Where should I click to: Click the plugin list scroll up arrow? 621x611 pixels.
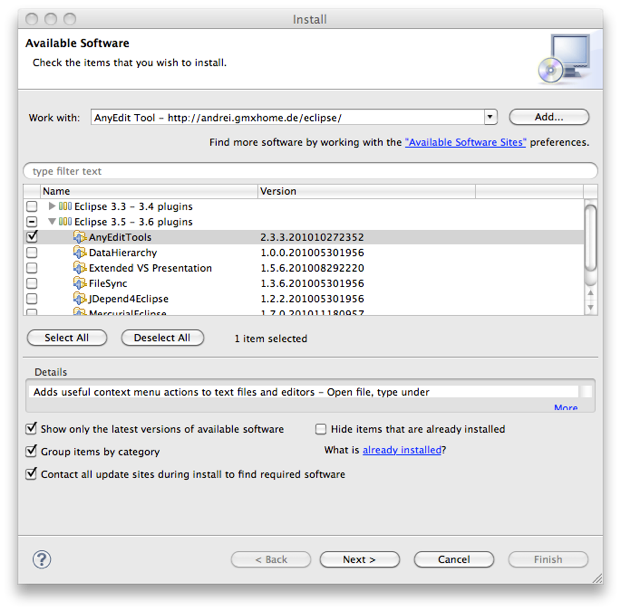[591, 293]
